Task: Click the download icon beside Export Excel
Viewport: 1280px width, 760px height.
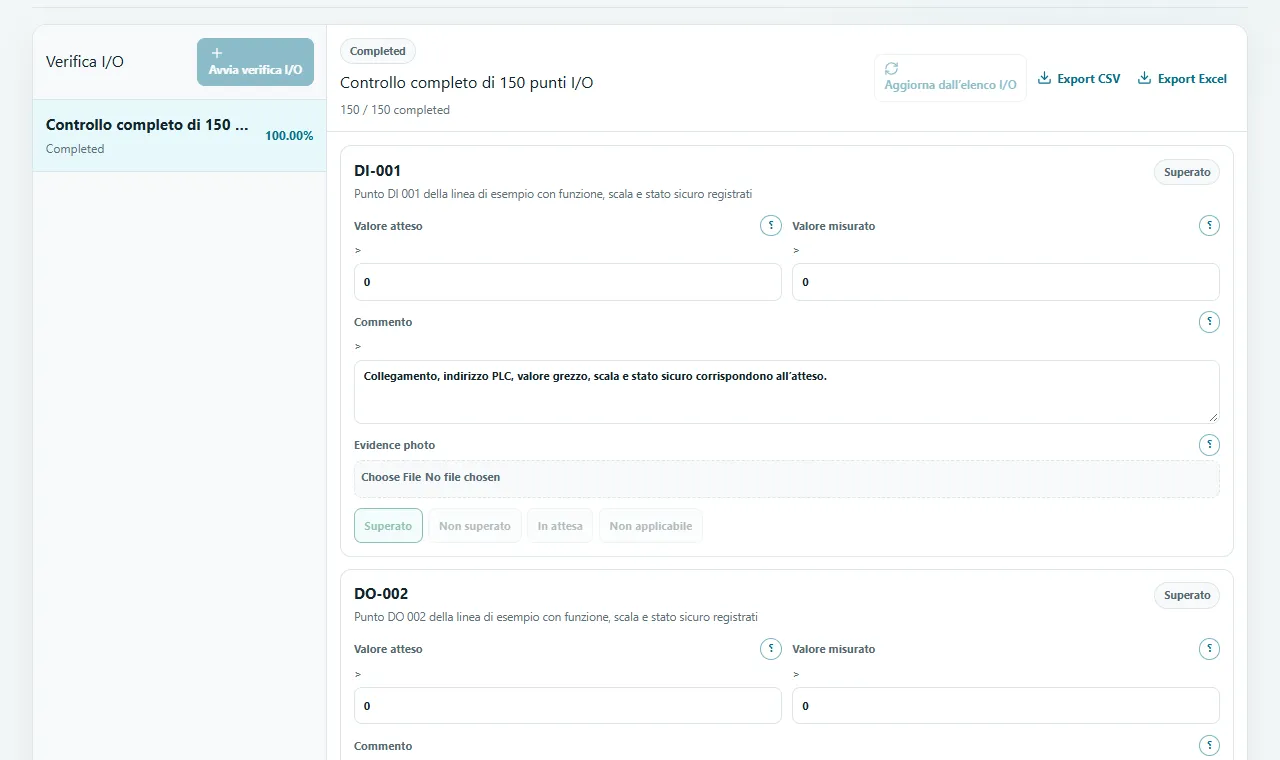Action: coord(1144,78)
